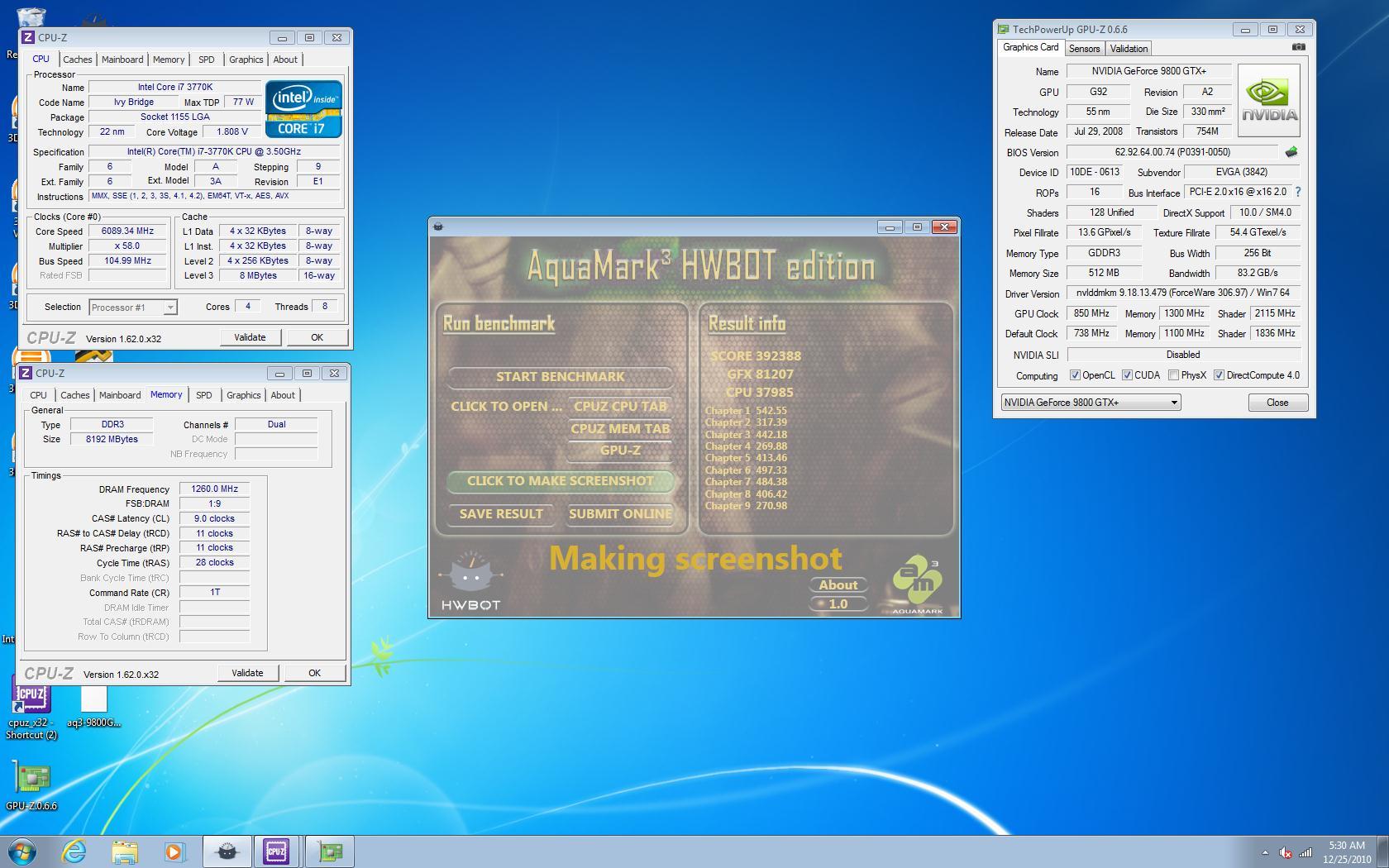Click SUBMIT ONLINE button

620,514
